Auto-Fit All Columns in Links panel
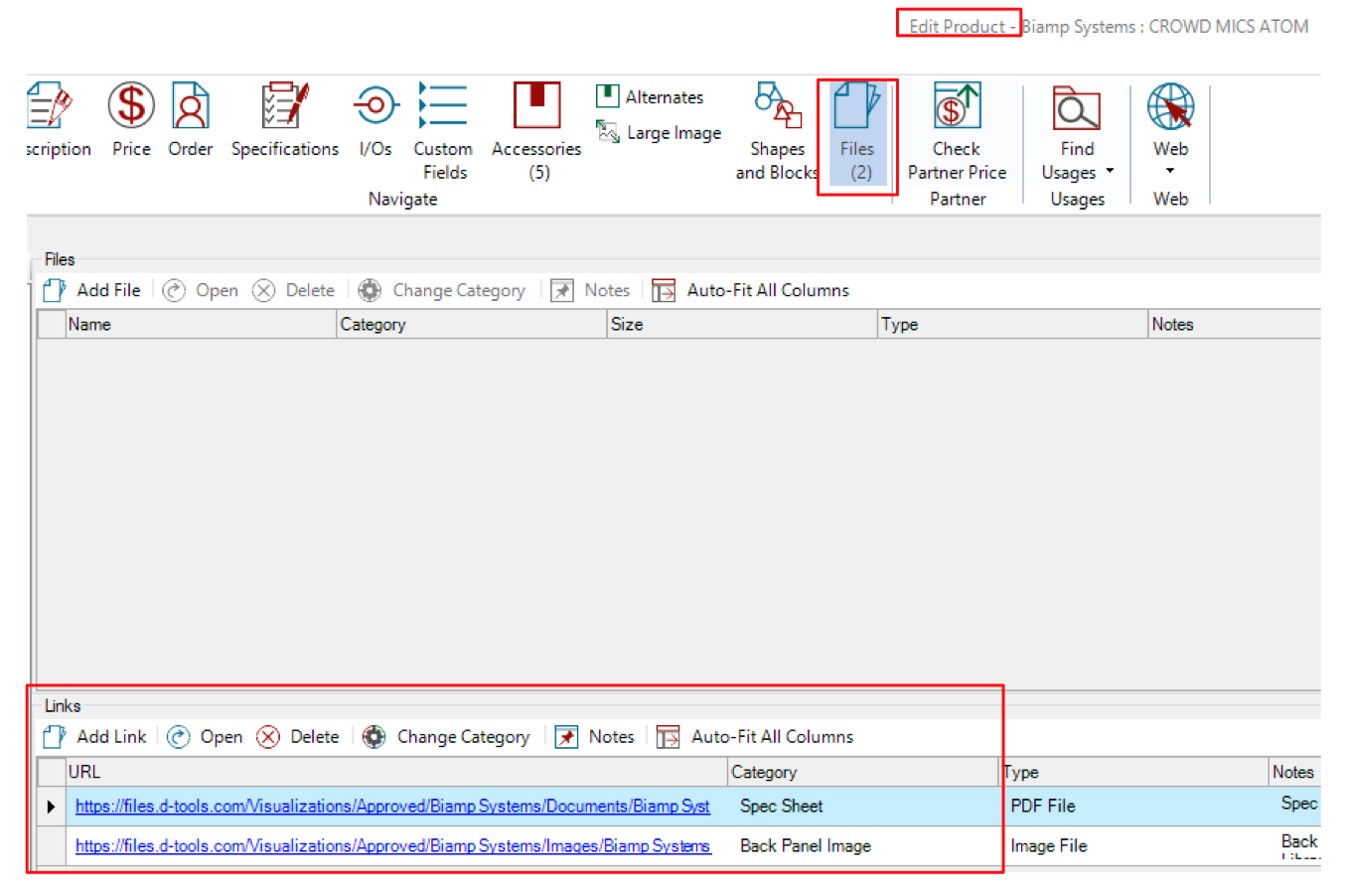The height and width of the screenshot is (896, 1345). pos(755,736)
